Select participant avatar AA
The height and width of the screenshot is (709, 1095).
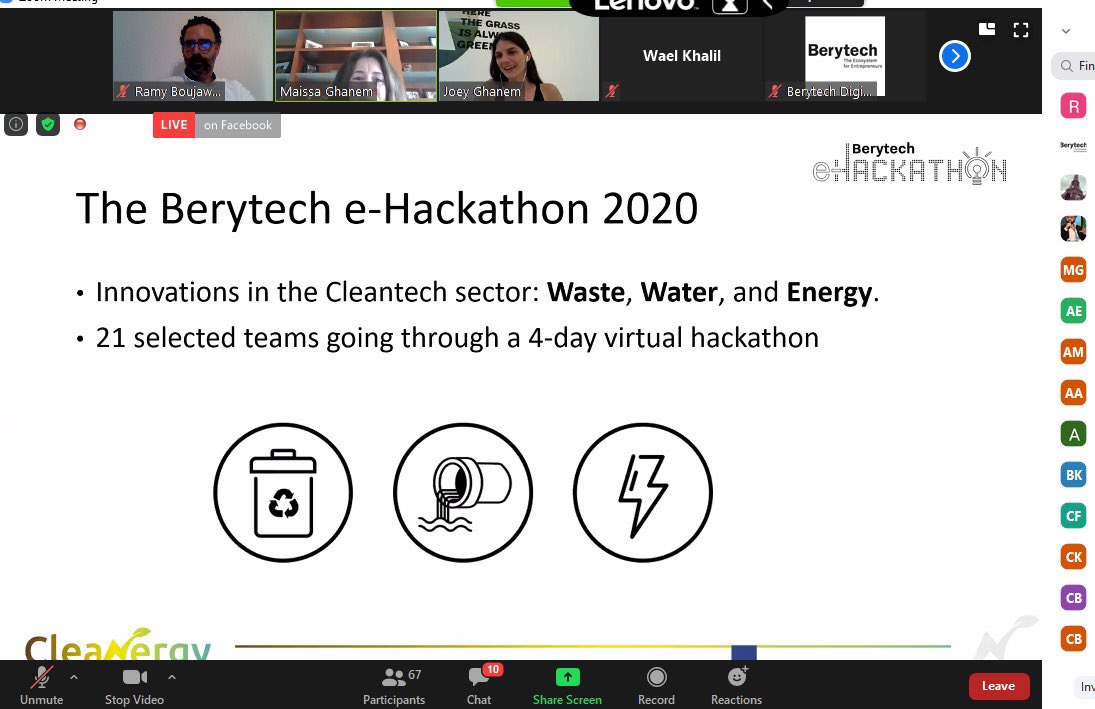pos(1073,393)
